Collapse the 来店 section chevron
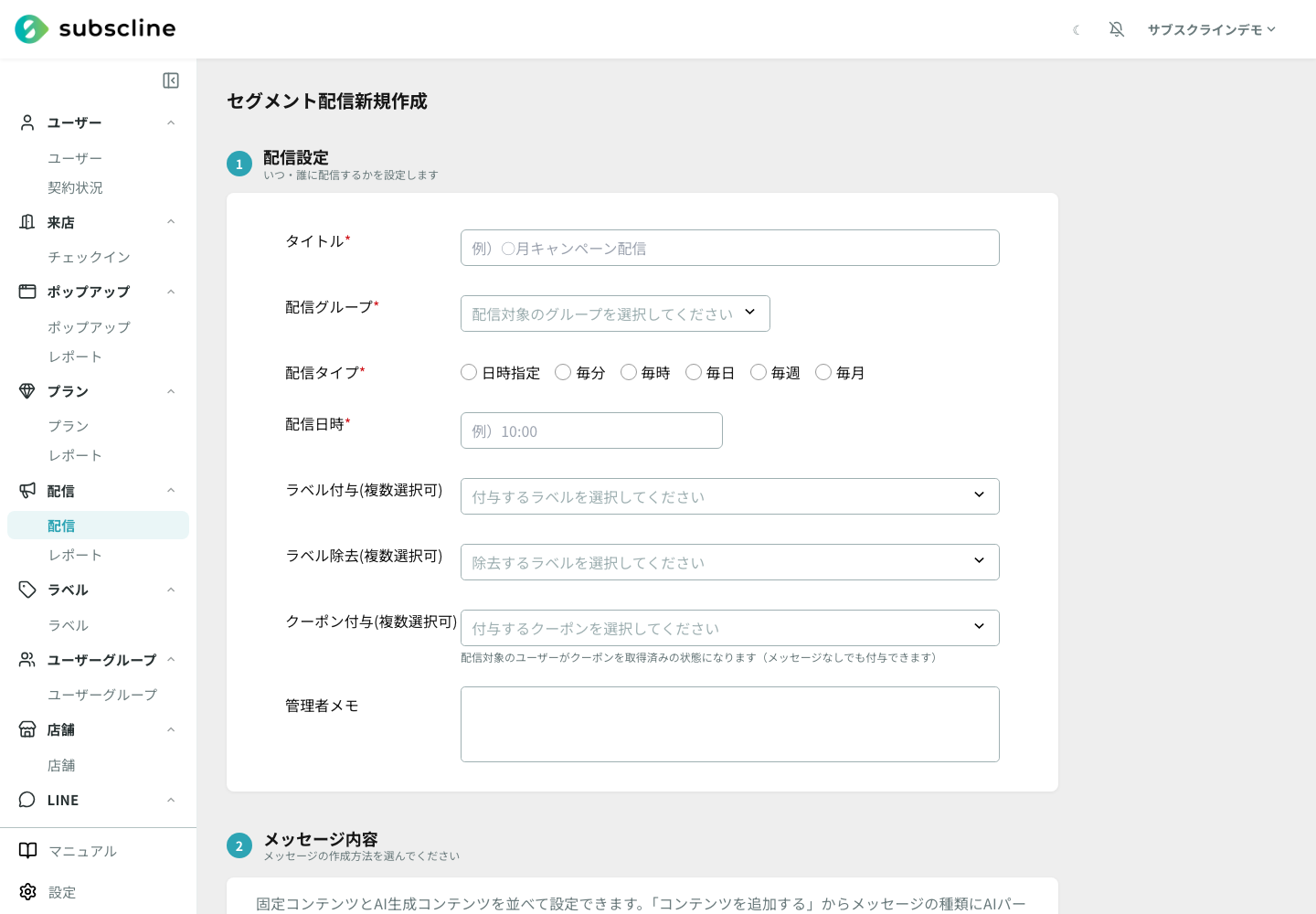1316x914 pixels. (171, 222)
